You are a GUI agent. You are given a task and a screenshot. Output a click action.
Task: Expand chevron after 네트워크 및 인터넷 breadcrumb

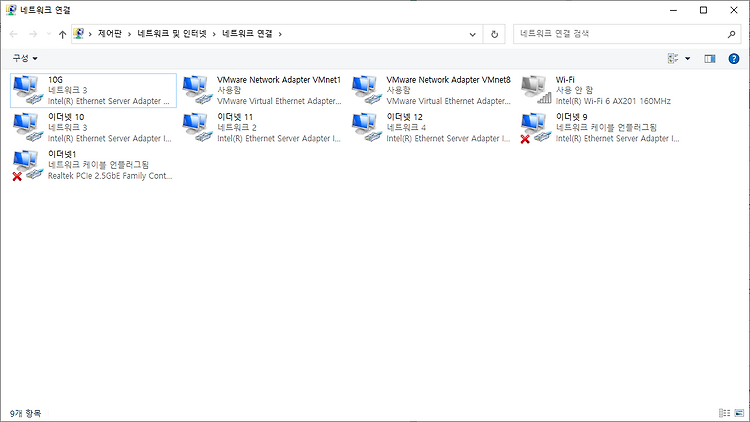[x=214, y=34]
